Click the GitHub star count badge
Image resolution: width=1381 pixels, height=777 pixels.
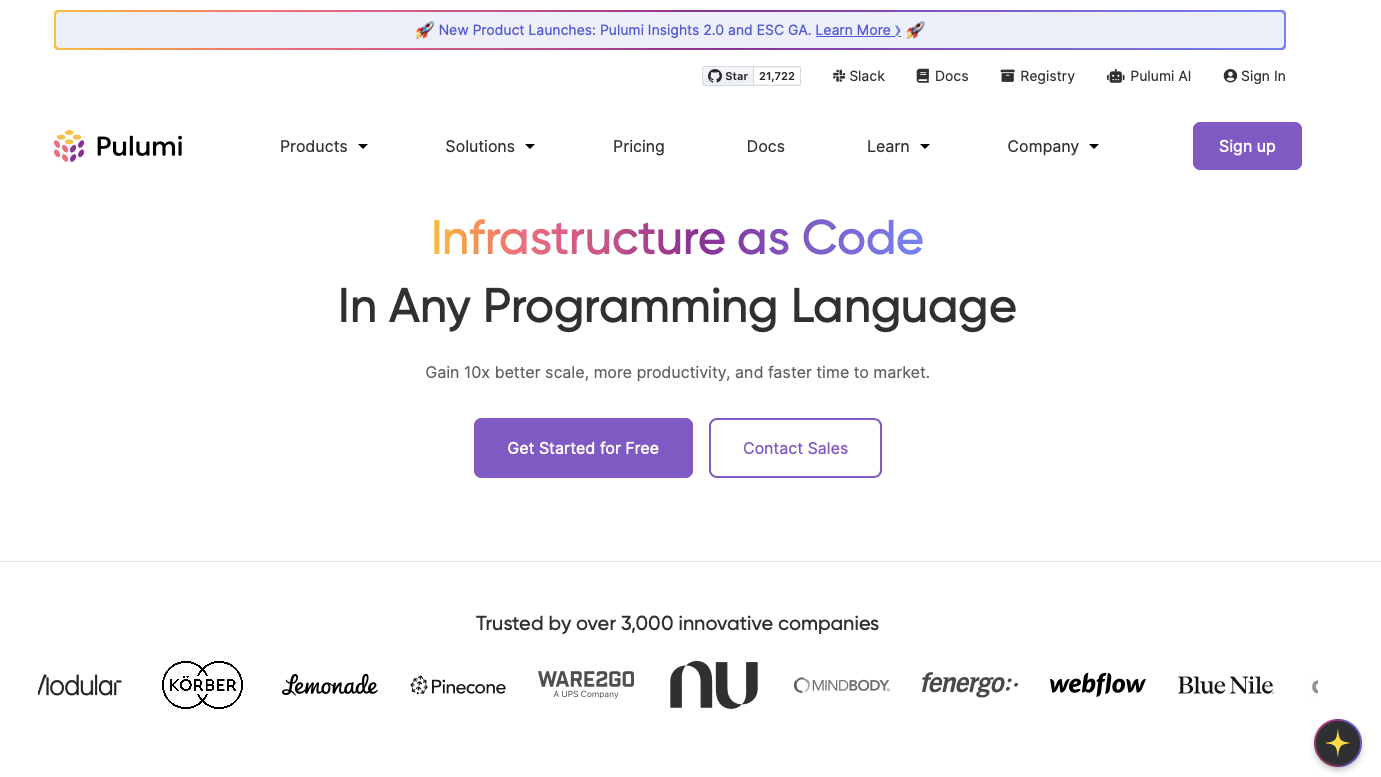coord(777,76)
